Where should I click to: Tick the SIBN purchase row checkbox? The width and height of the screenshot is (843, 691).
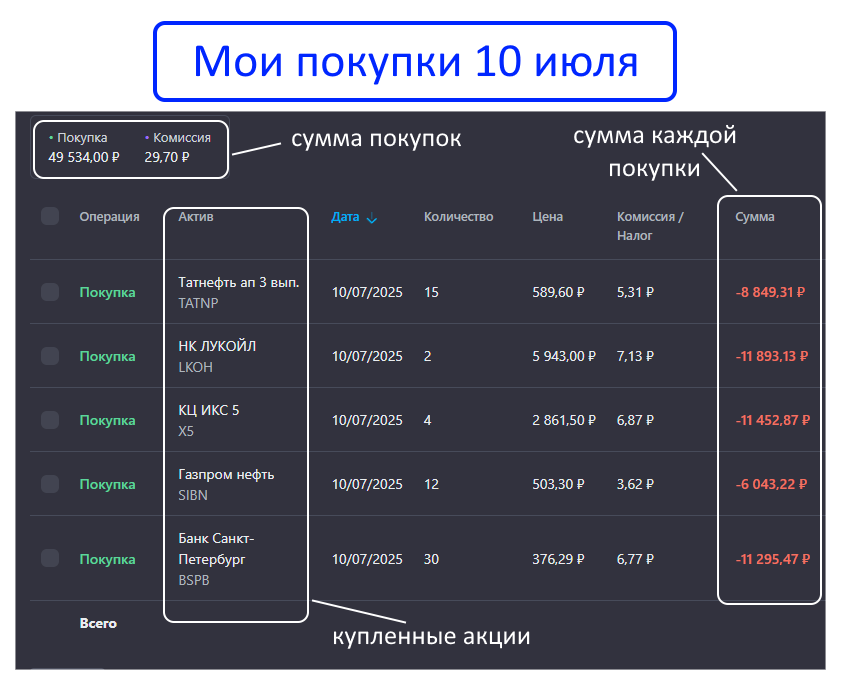[50, 484]
